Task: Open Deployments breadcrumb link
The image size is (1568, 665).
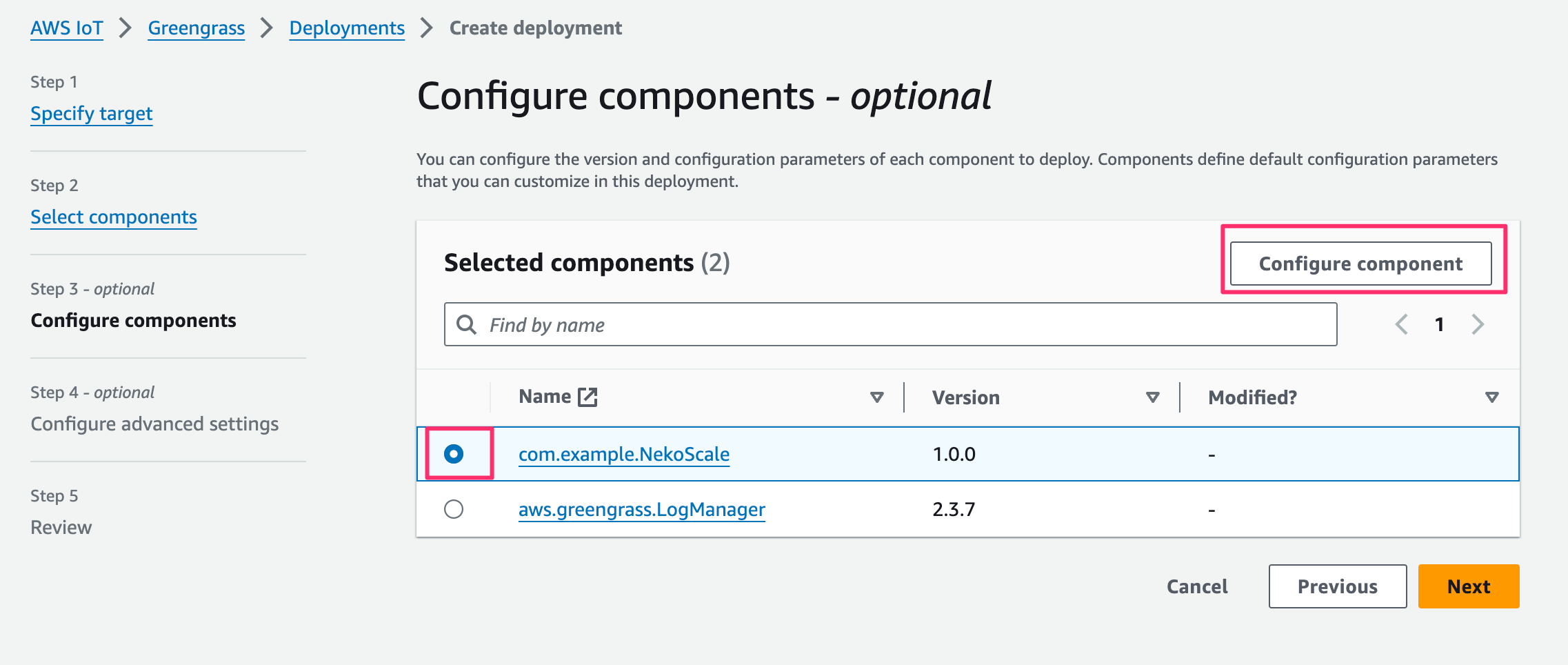Action: tap(347, 28)
